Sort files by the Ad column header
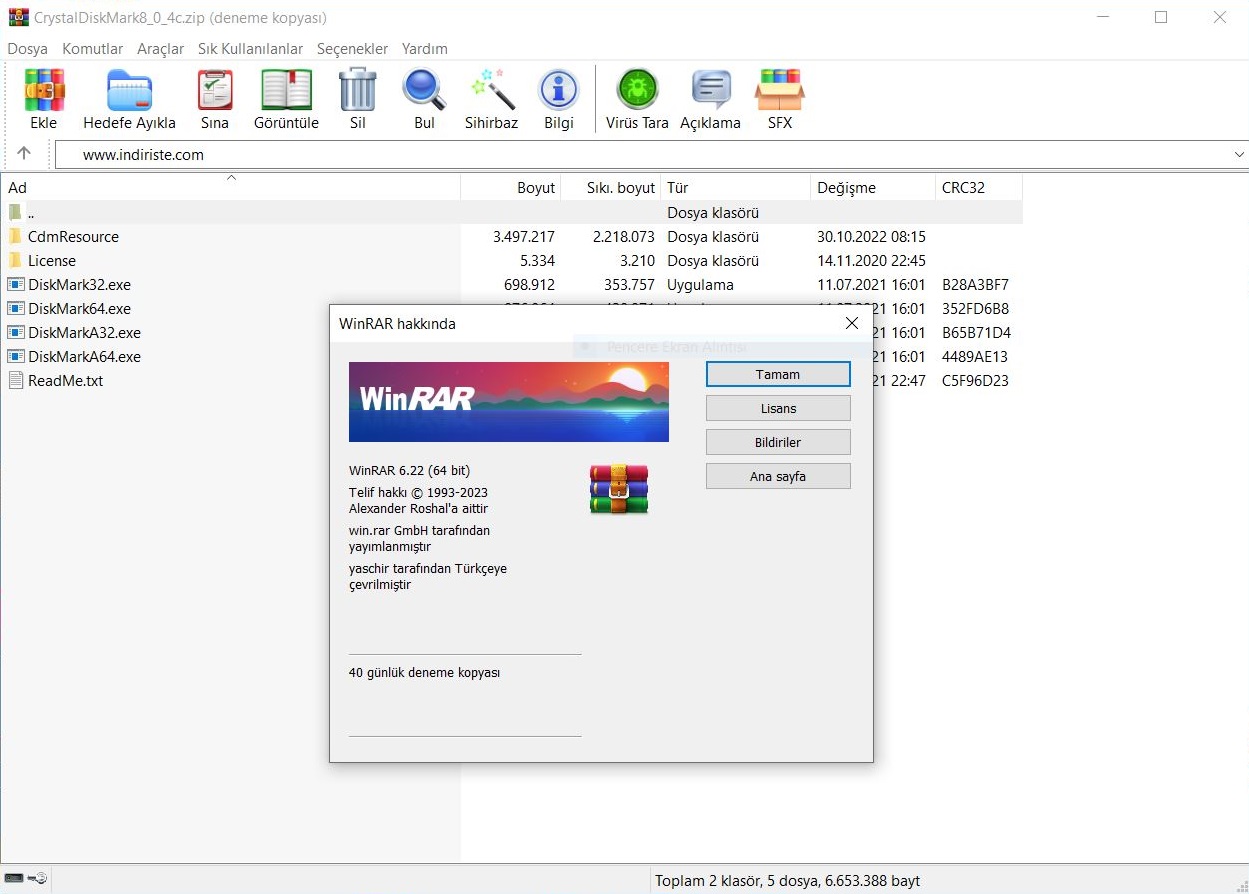 (x=231, y=187)
